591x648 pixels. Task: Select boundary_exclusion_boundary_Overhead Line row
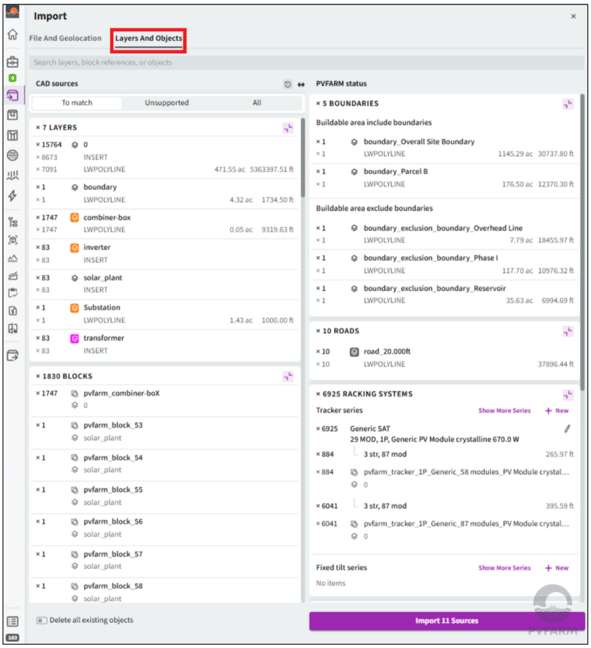click(445, 234)
